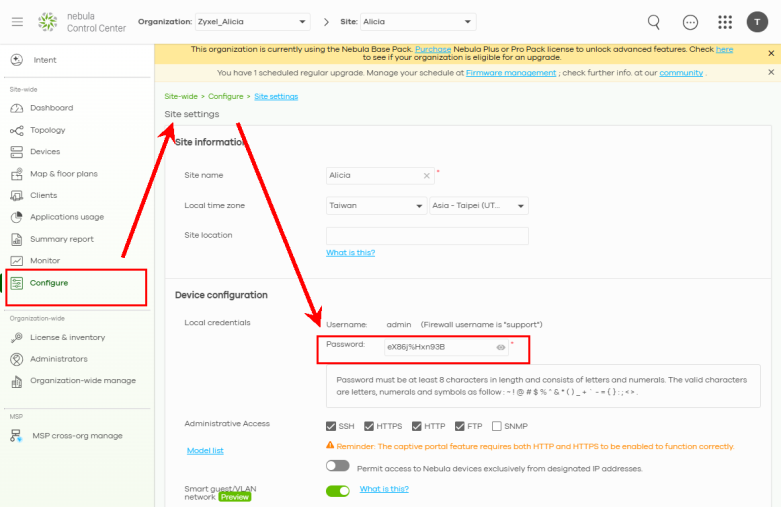Click the Site name input field
This screenshot has height=507, width=781.
(x=380, y=176)
